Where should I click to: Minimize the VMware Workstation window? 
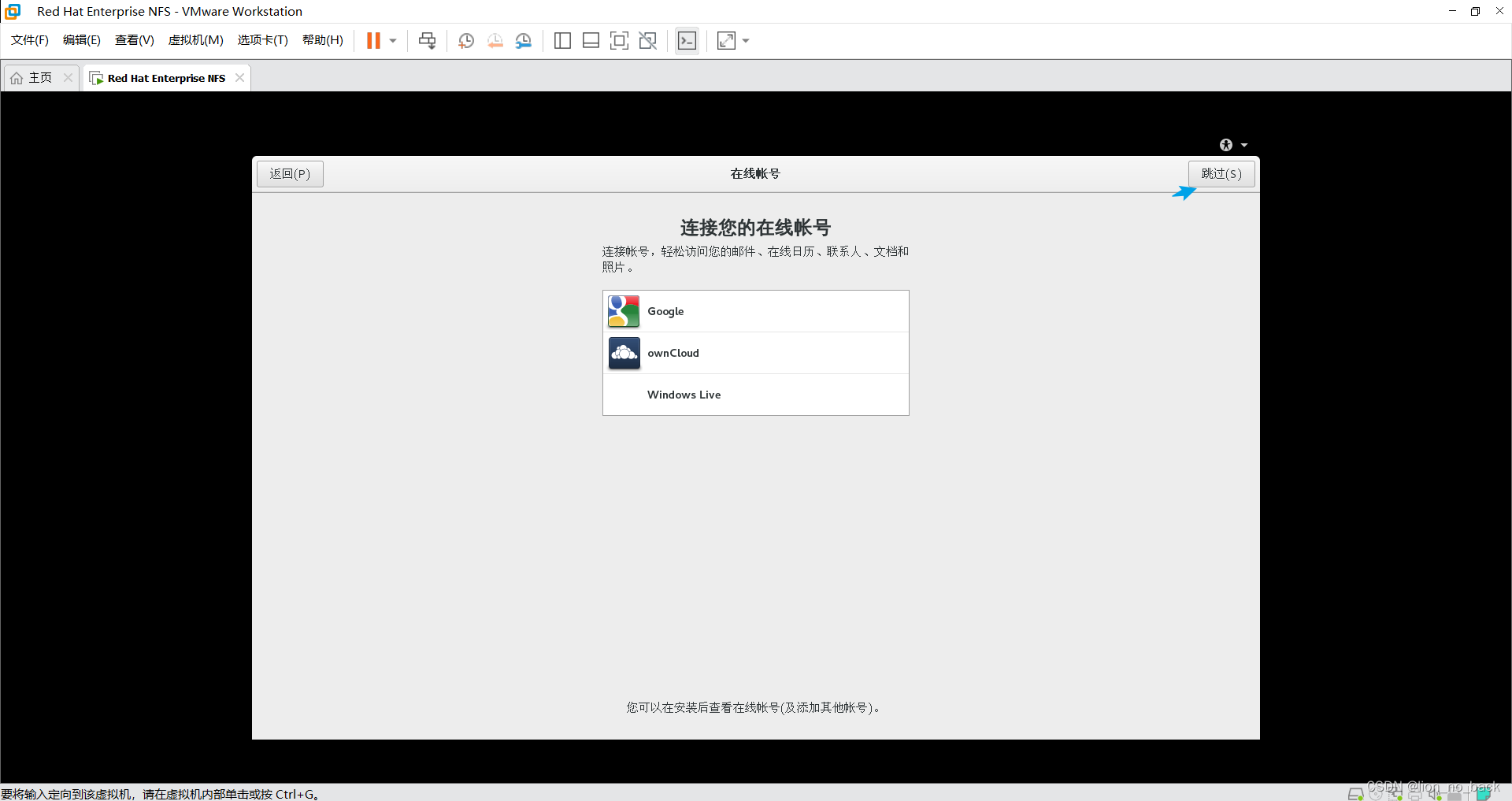(x=1452, y=11)
